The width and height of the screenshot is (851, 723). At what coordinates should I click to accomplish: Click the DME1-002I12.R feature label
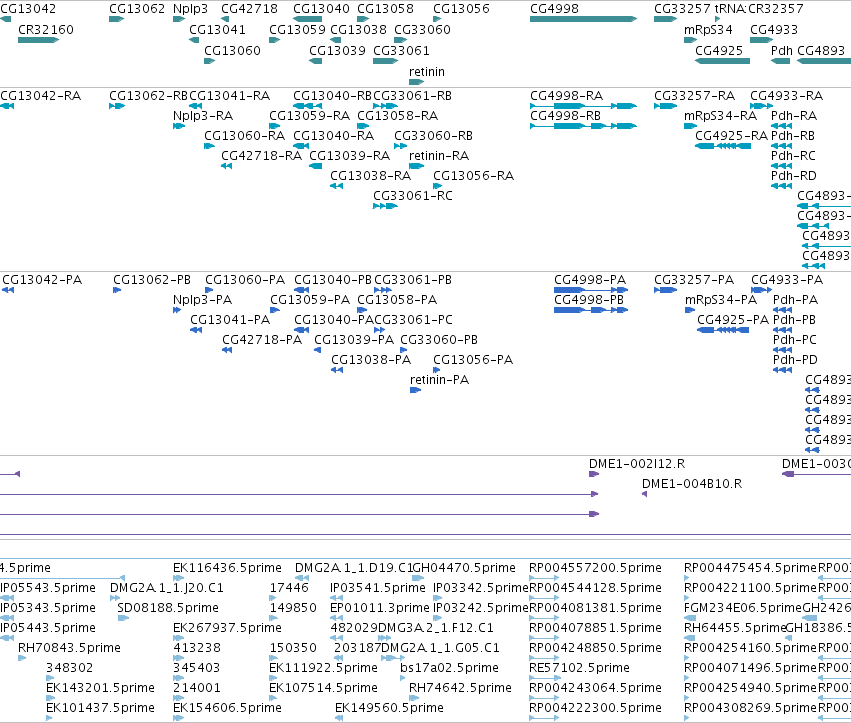pos(637,464)
